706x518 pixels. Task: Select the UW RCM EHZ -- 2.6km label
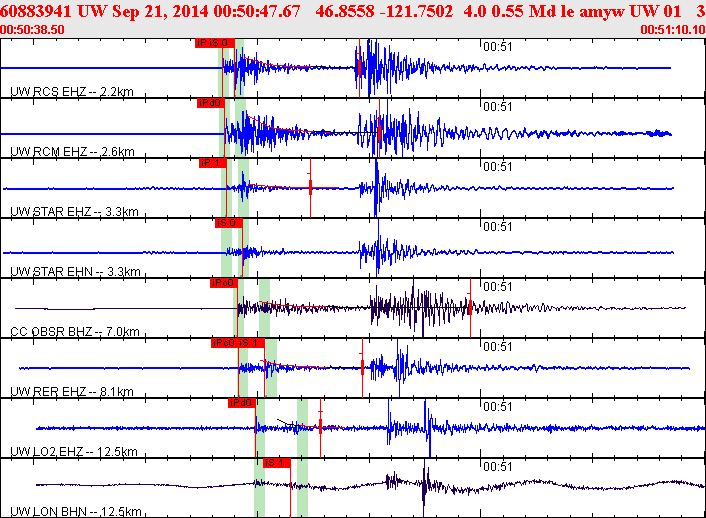point(72,152)
